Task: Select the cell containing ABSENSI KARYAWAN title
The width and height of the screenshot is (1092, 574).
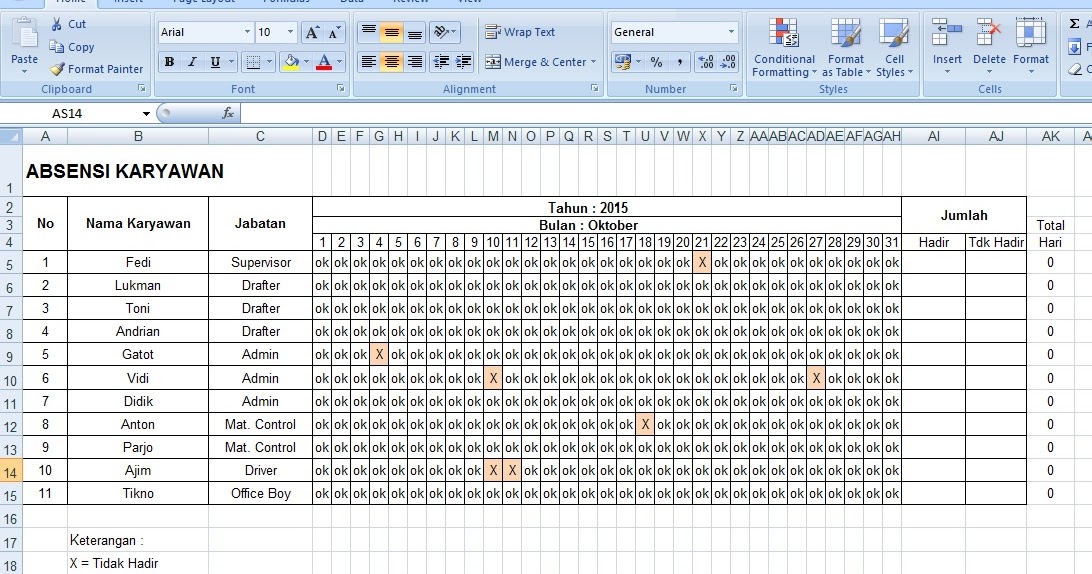Action: click(x=124, y=172)
